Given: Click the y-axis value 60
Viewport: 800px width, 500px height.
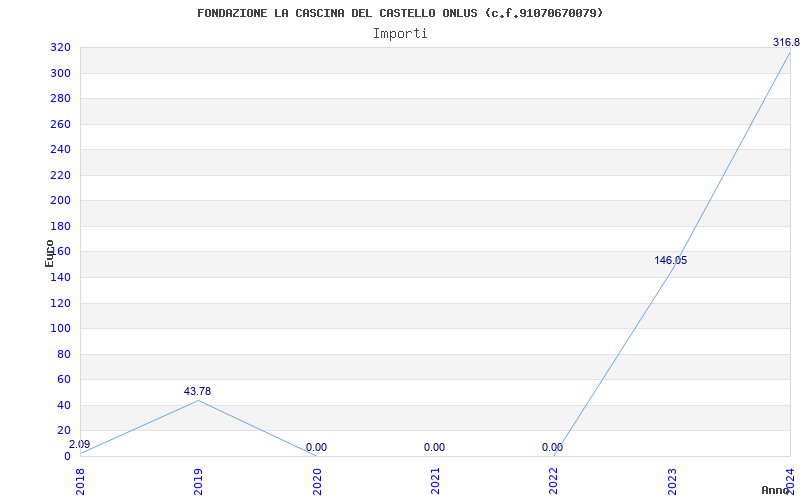Looking at the screenshot, I should 64,380.
